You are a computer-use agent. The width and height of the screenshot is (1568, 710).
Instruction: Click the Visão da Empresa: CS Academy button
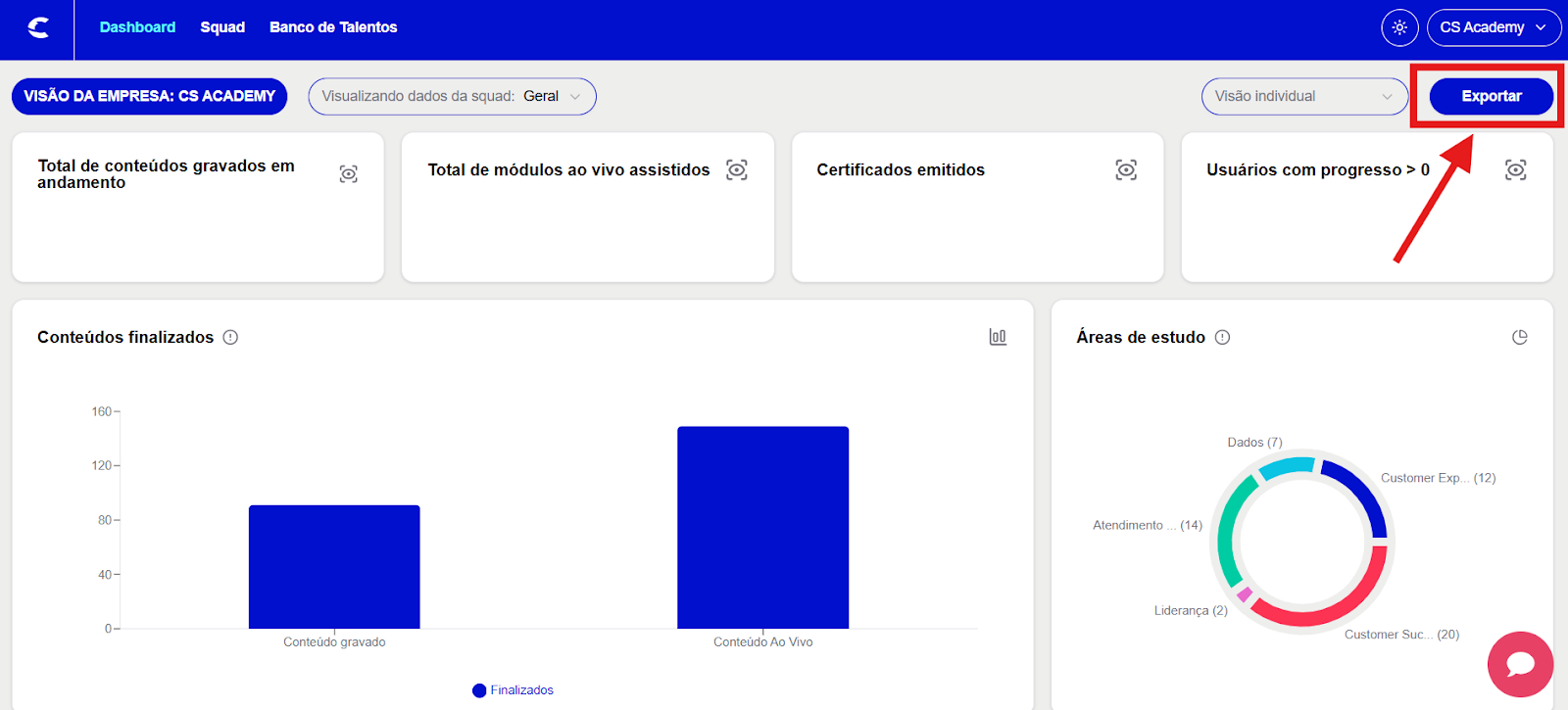149,96
